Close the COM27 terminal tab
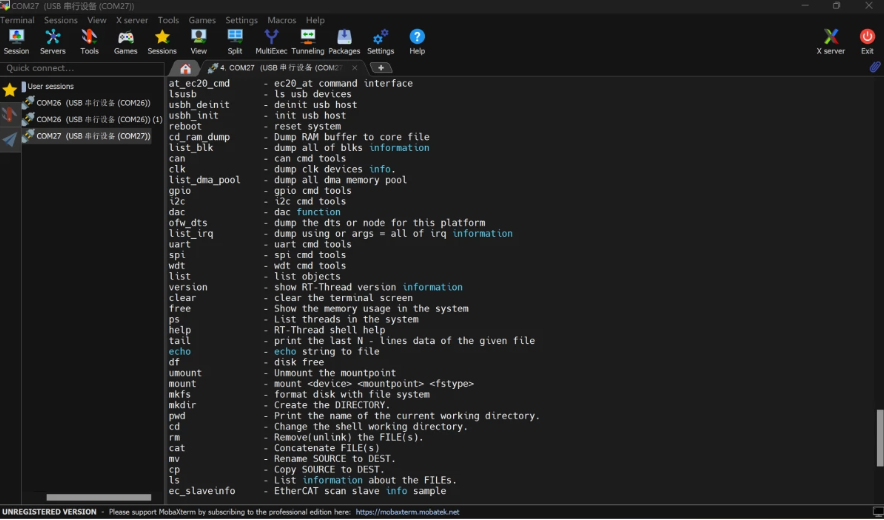Screen dimensions: 884x520 [x=355, y=68]
